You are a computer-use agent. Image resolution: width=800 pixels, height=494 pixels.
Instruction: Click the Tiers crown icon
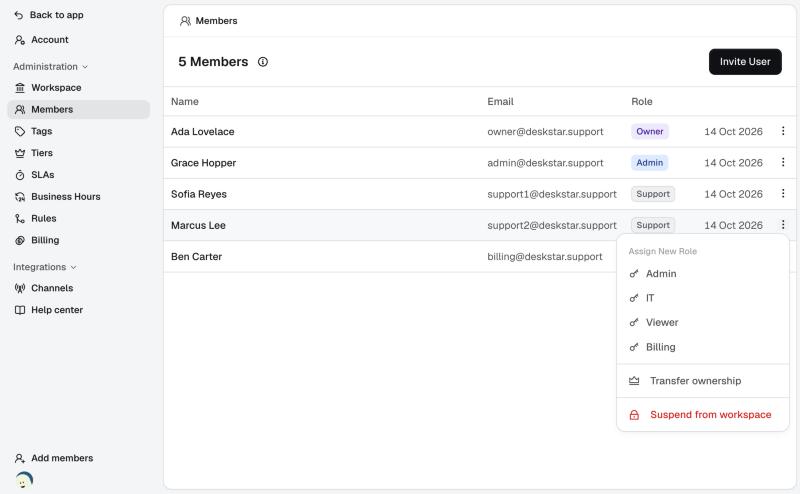[x=20, y=153]
